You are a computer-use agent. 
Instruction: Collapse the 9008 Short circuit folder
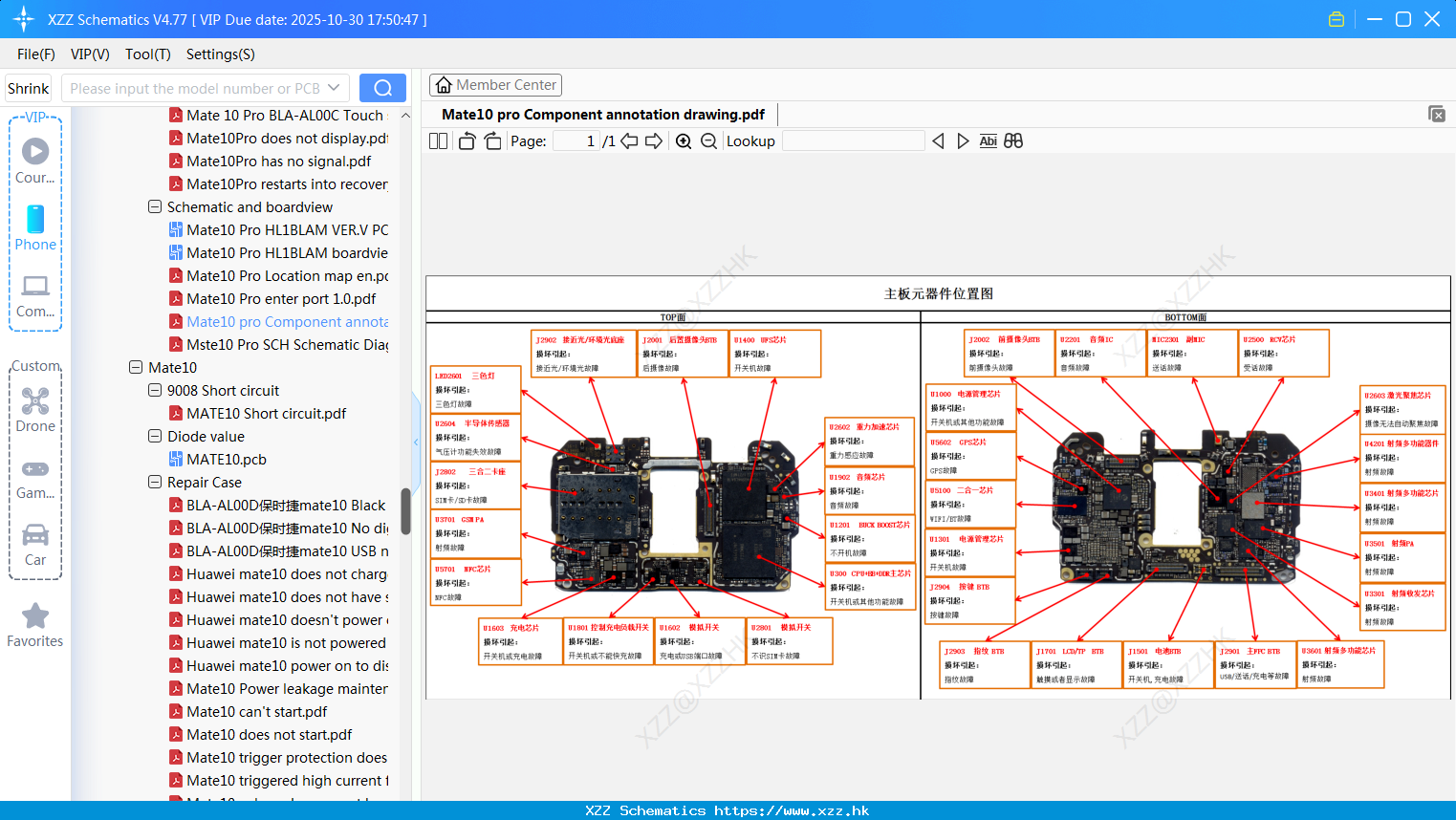155,390
